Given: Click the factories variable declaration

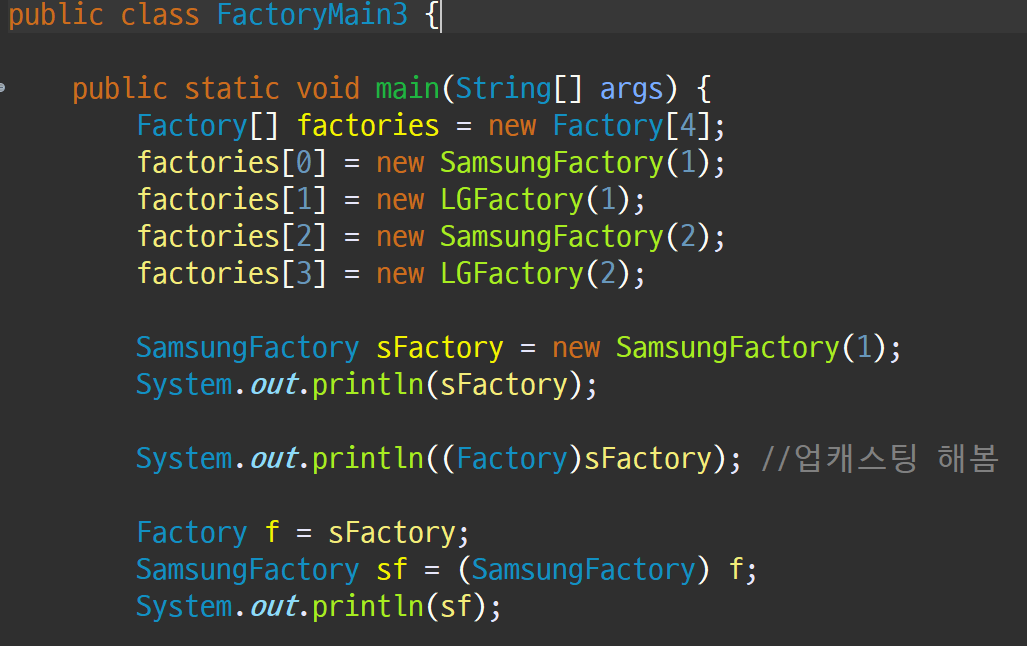Looking at the screenshot, I should tap(368, 126).
